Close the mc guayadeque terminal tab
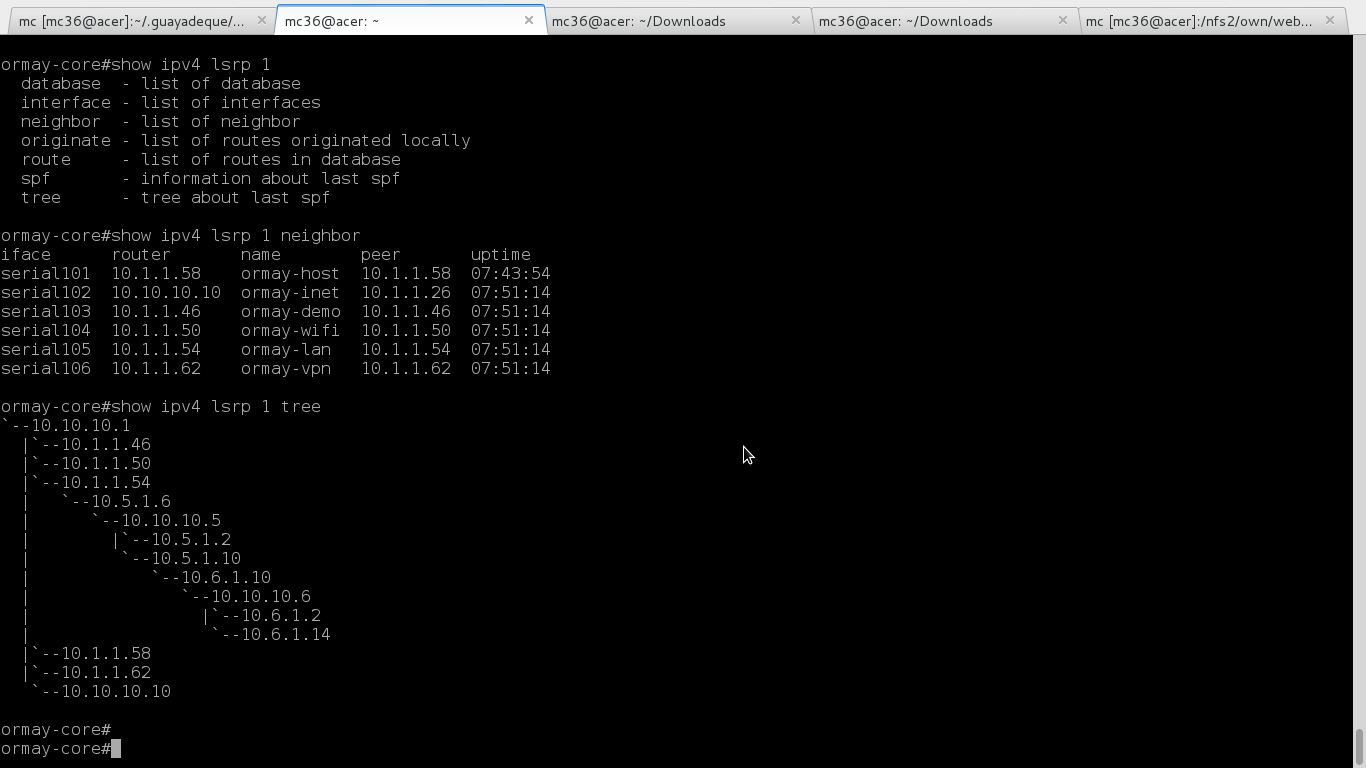 [262, 20]
